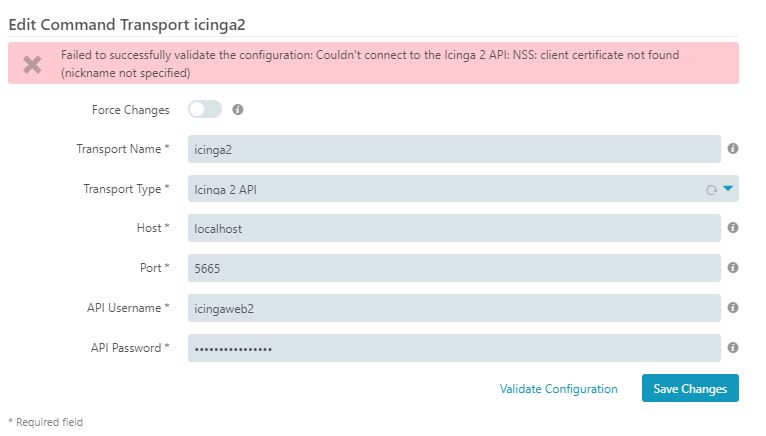Click the refresh spinner in Transport Type
Screen dimensions: 766x436
point(711,190)
